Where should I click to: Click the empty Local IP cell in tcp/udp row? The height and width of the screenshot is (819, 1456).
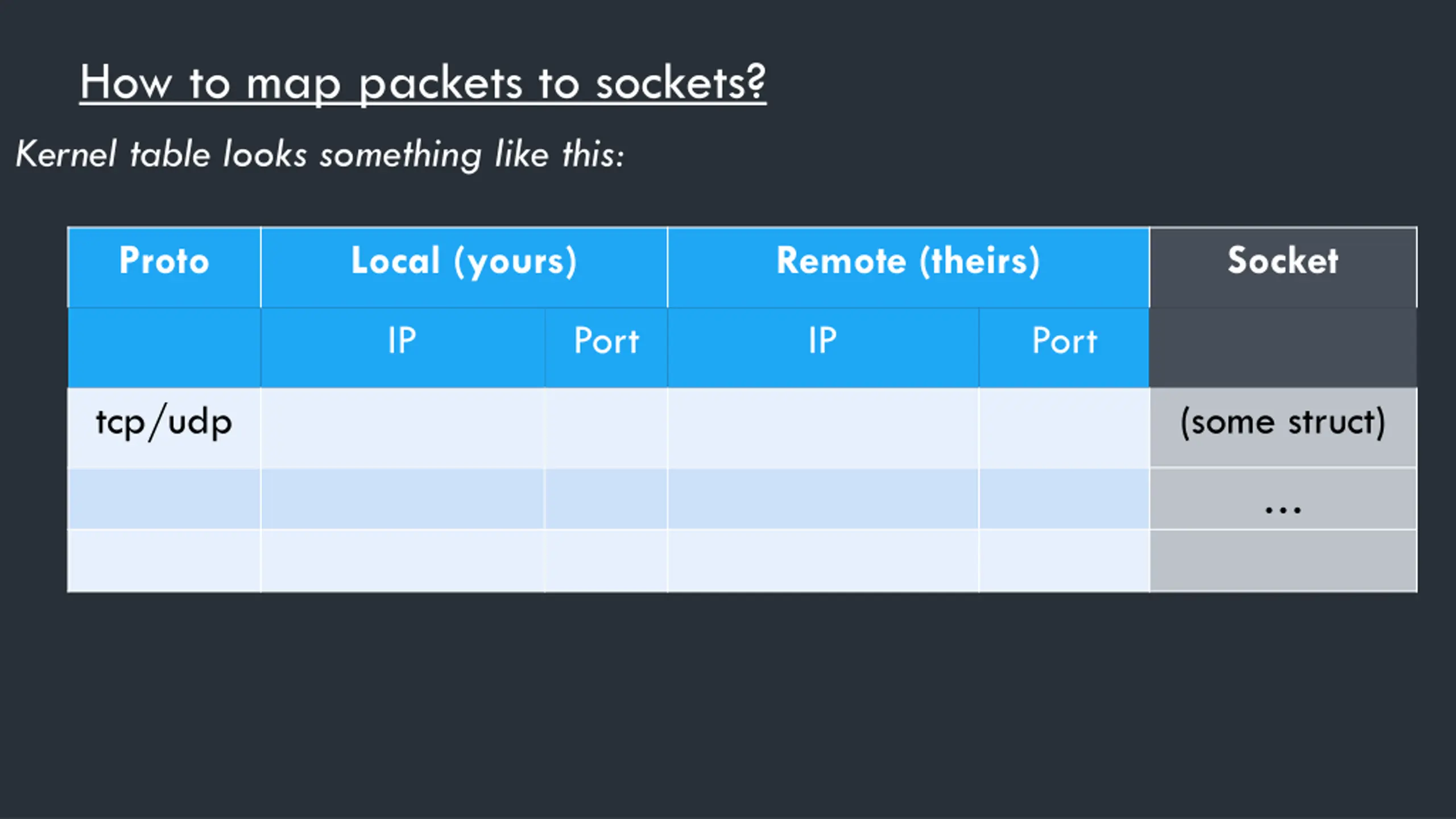click(x=403, y=428)
